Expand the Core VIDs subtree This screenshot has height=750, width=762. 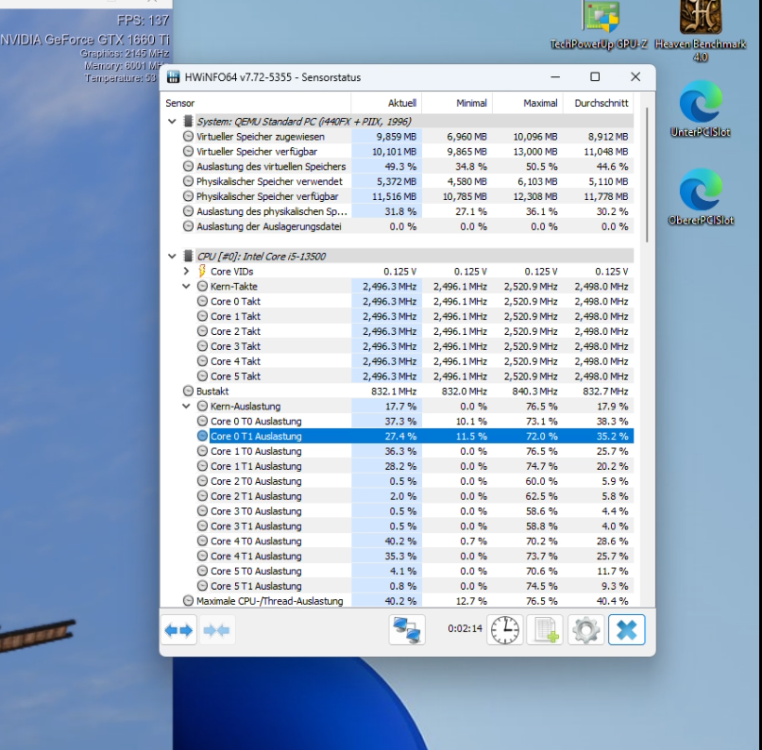click(x=186, y=271)
